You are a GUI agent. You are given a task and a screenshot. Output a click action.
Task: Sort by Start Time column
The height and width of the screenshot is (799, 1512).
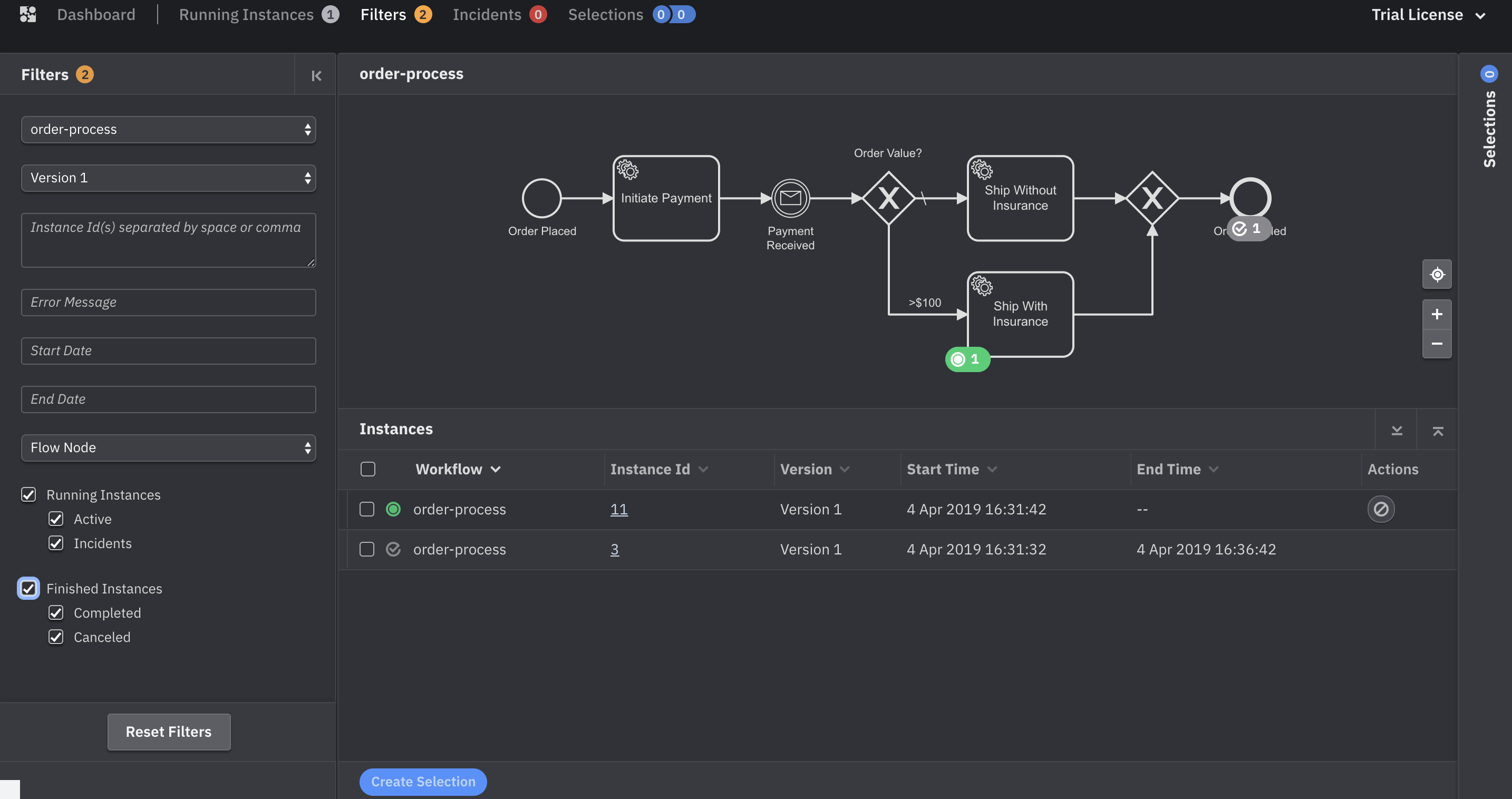952,469
